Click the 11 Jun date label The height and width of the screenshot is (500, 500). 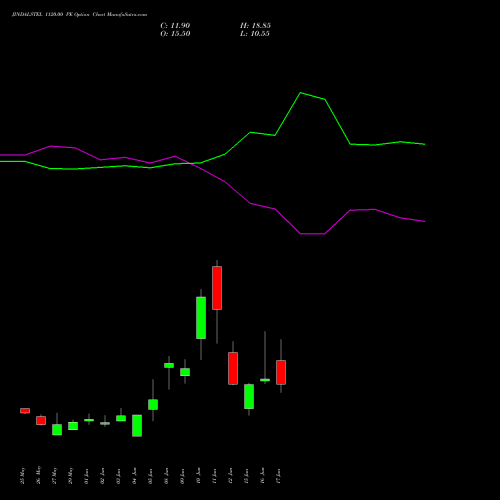click(x=215, y=476)
